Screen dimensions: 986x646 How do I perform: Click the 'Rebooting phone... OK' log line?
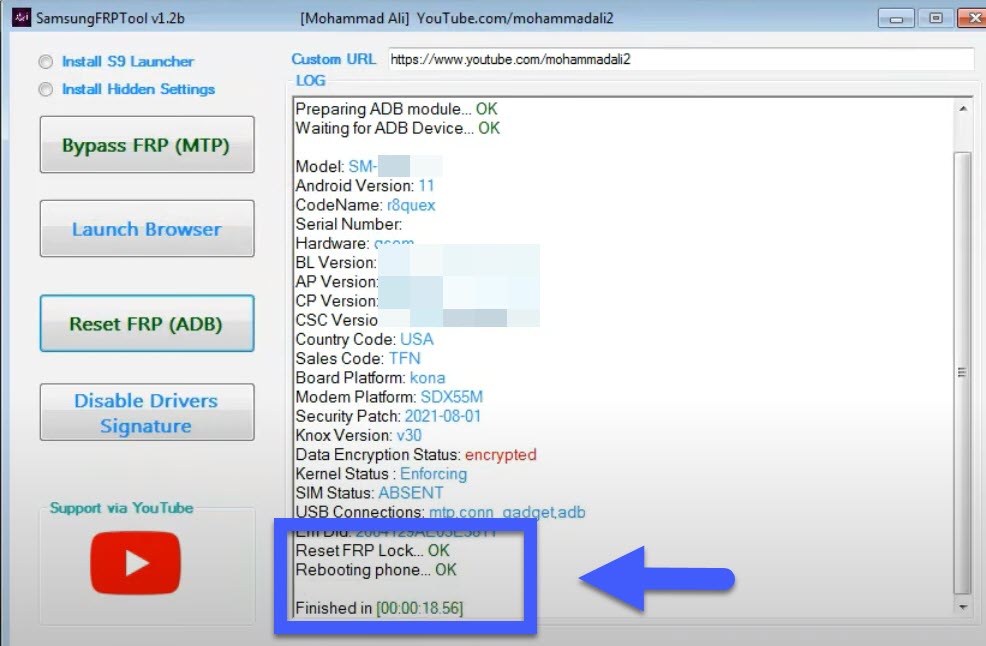[x=376, y=570]
